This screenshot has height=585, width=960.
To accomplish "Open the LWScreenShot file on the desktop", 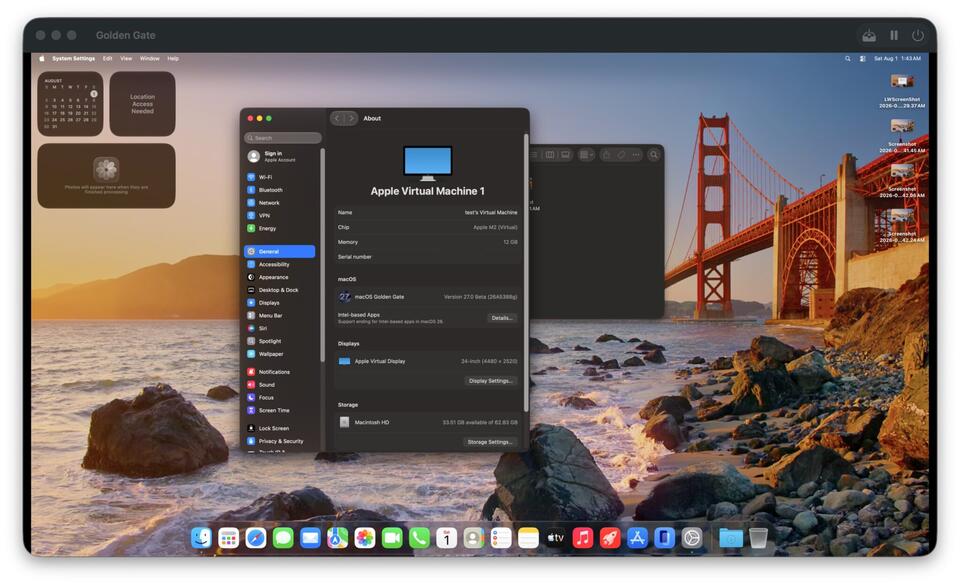I will tap(902, 91).
